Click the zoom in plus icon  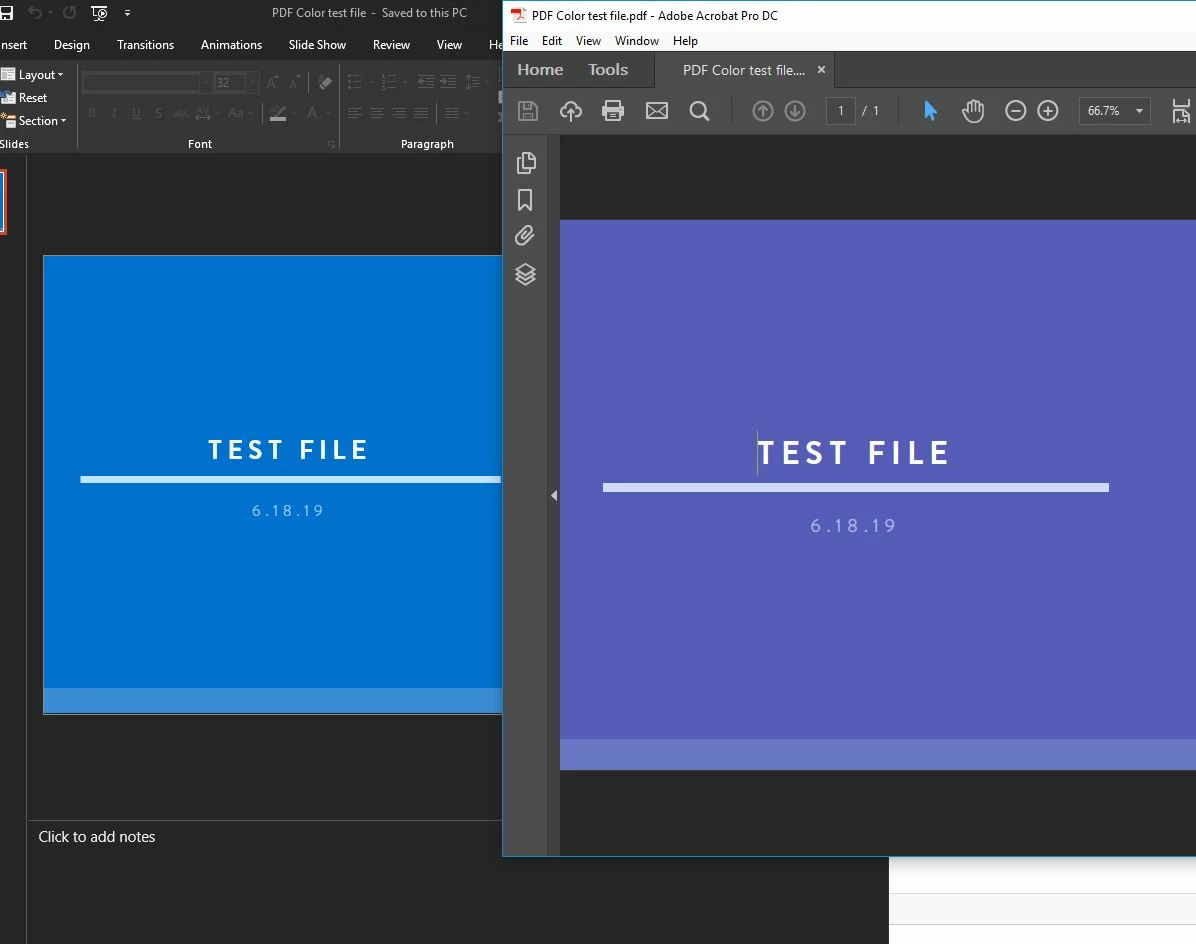(x=1048, y=111)
